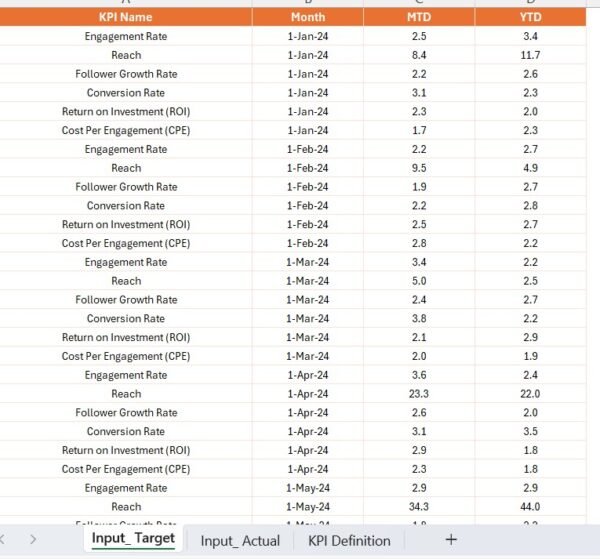Select MTD value 3.6
The width and height of the screenshot is (600, 559).
(x=419, y=375)
